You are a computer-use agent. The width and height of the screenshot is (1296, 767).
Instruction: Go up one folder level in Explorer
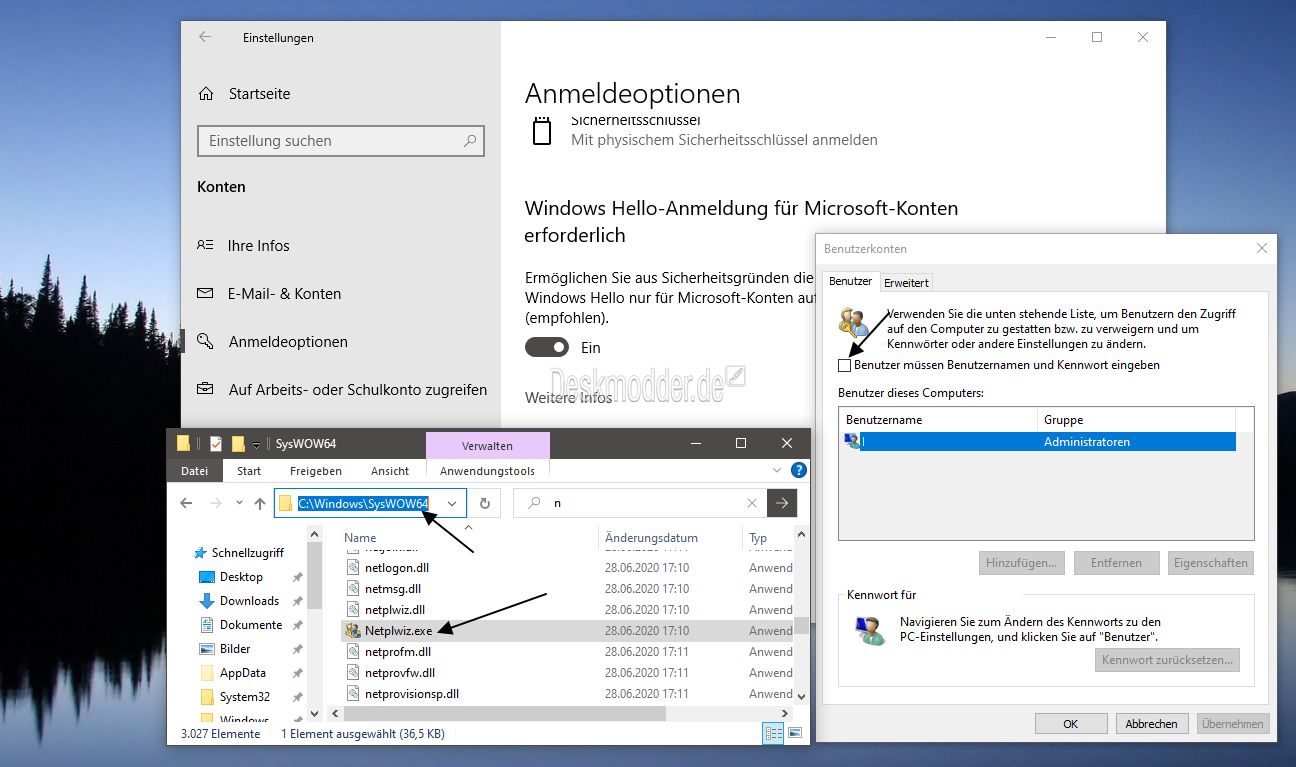click(x=260, y=503)
